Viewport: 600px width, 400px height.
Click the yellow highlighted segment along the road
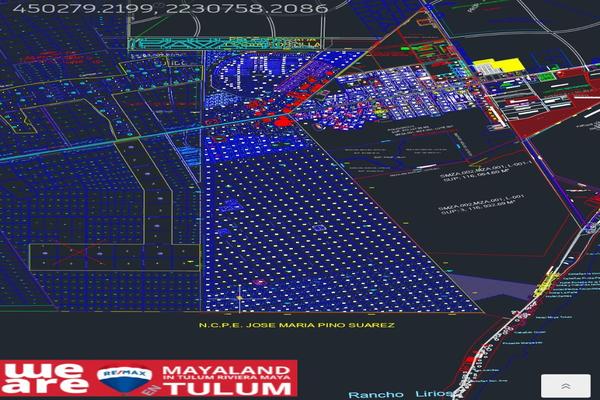point(546,283)
